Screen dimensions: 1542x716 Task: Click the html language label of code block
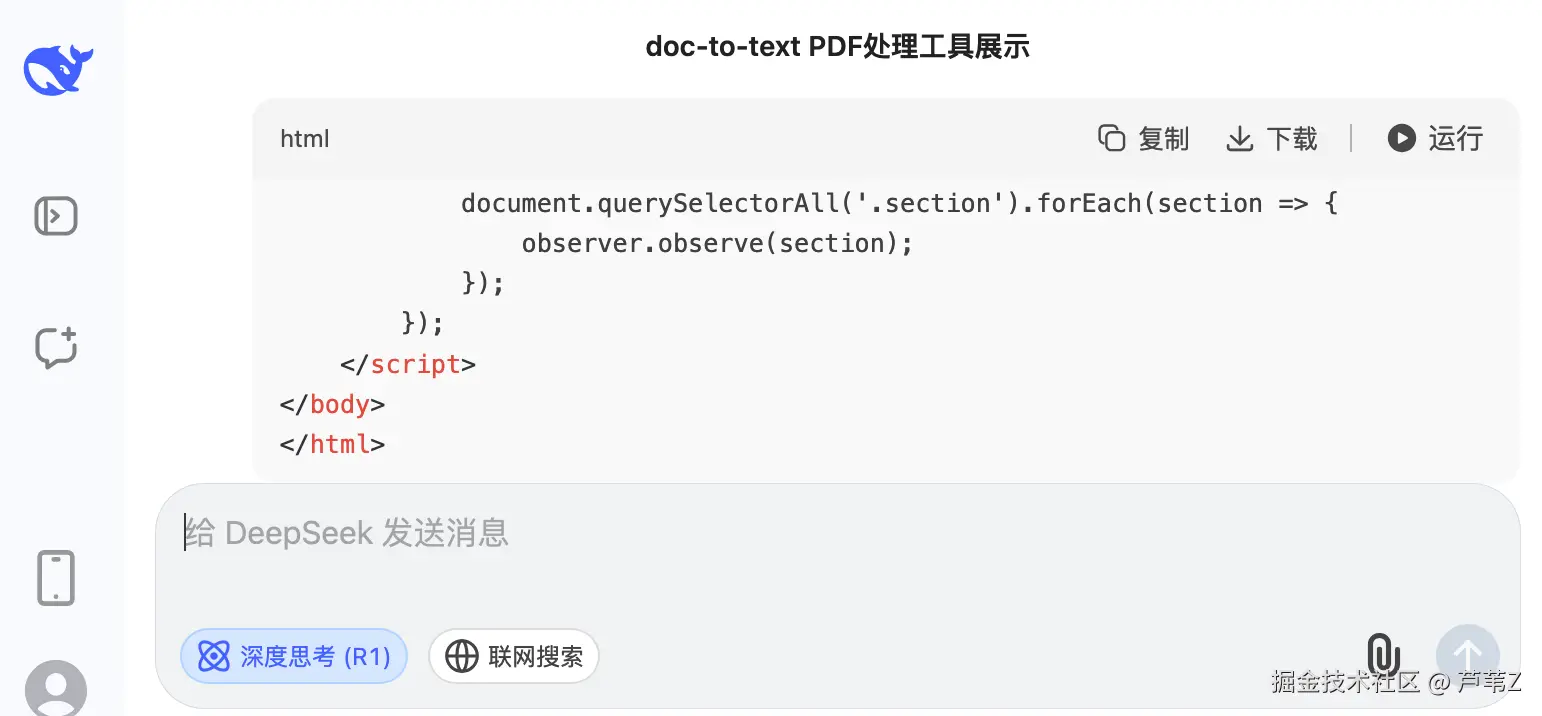click(305, 139)
